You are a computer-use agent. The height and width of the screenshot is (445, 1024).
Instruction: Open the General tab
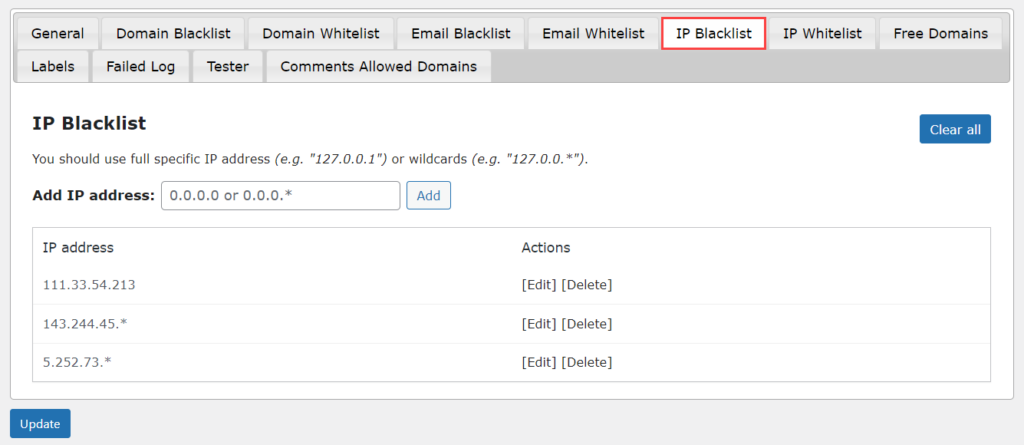tap(57, 33)
